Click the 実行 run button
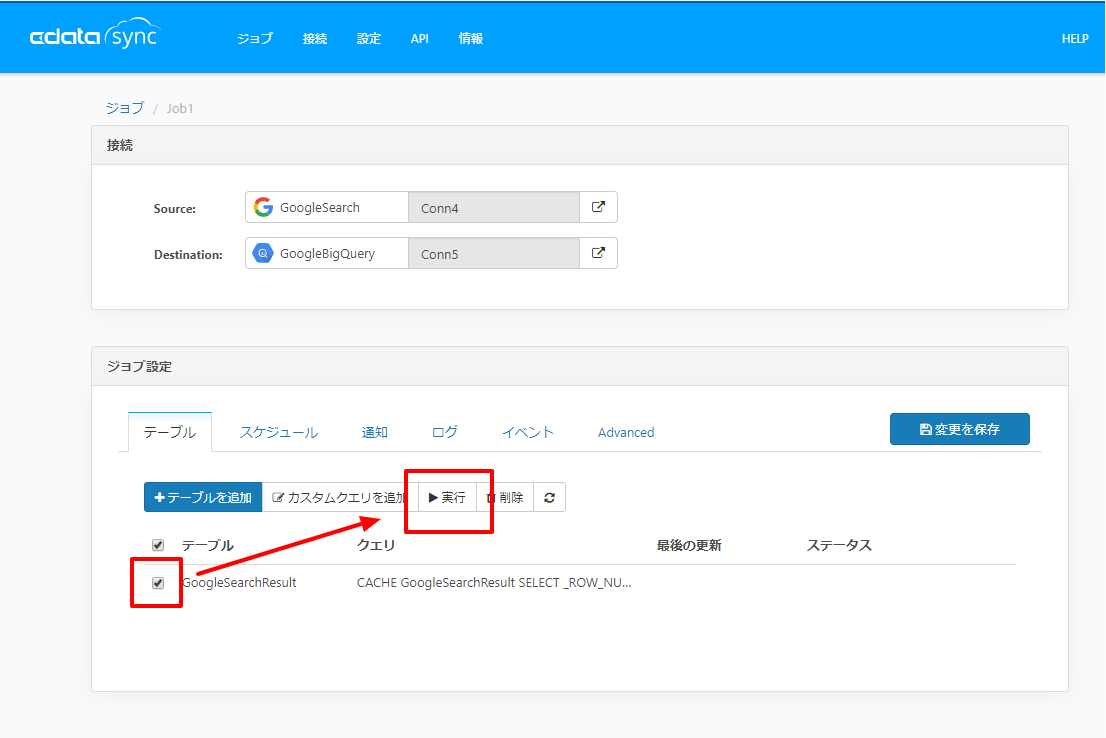 447,497
